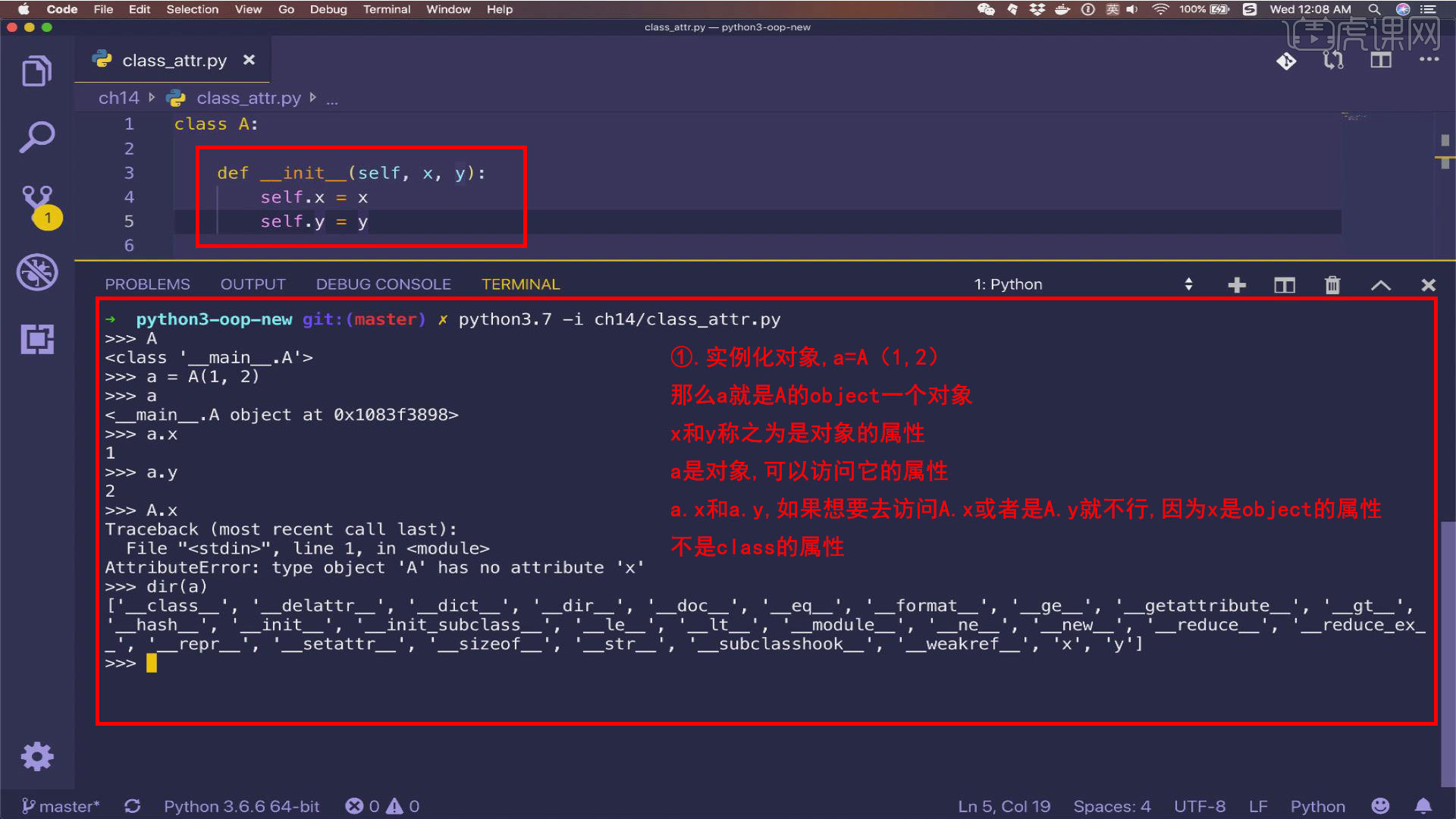Open the Explorer sidebar view

[36, 70]
